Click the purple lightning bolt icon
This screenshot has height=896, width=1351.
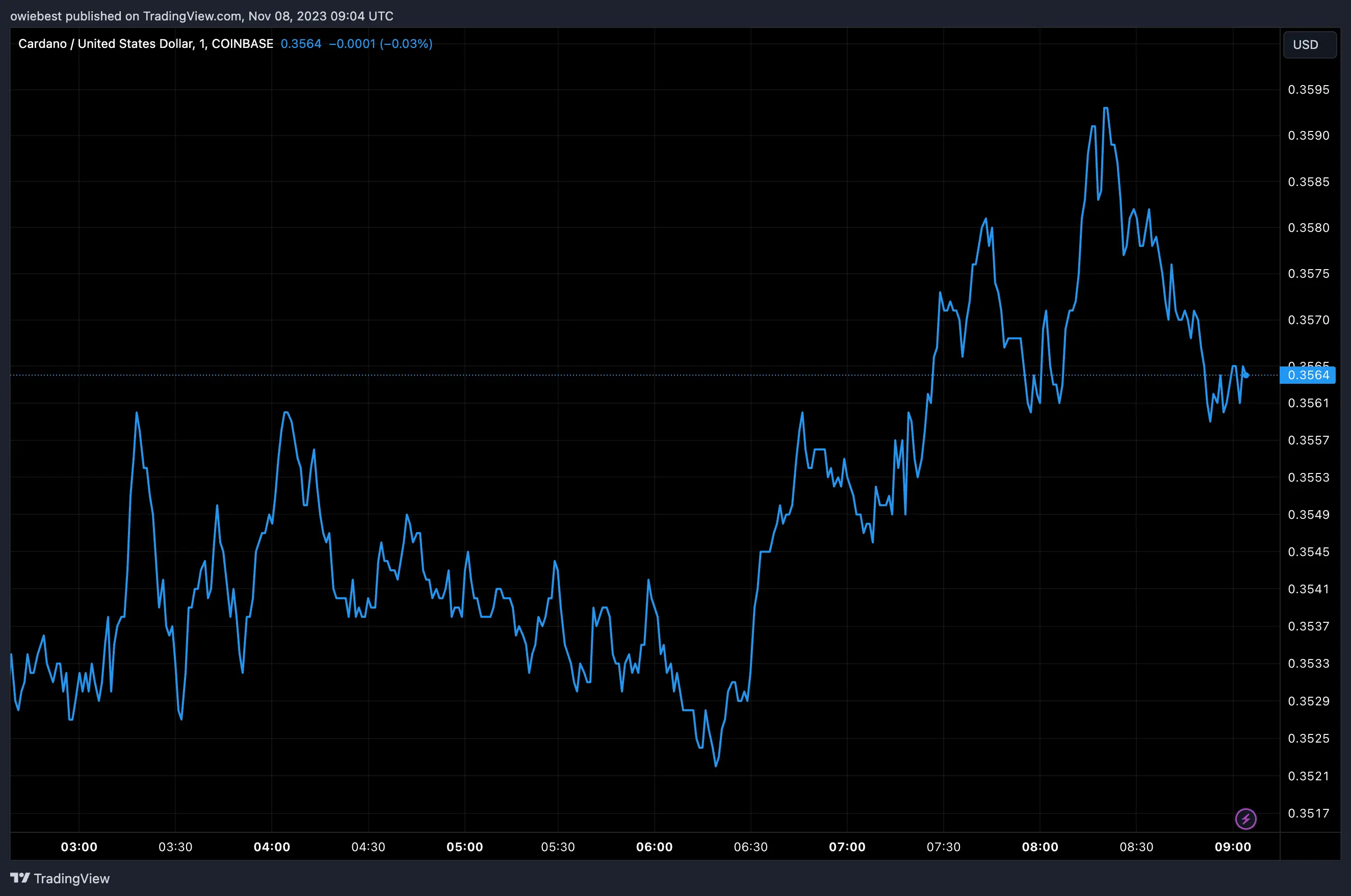(1245, 819)
